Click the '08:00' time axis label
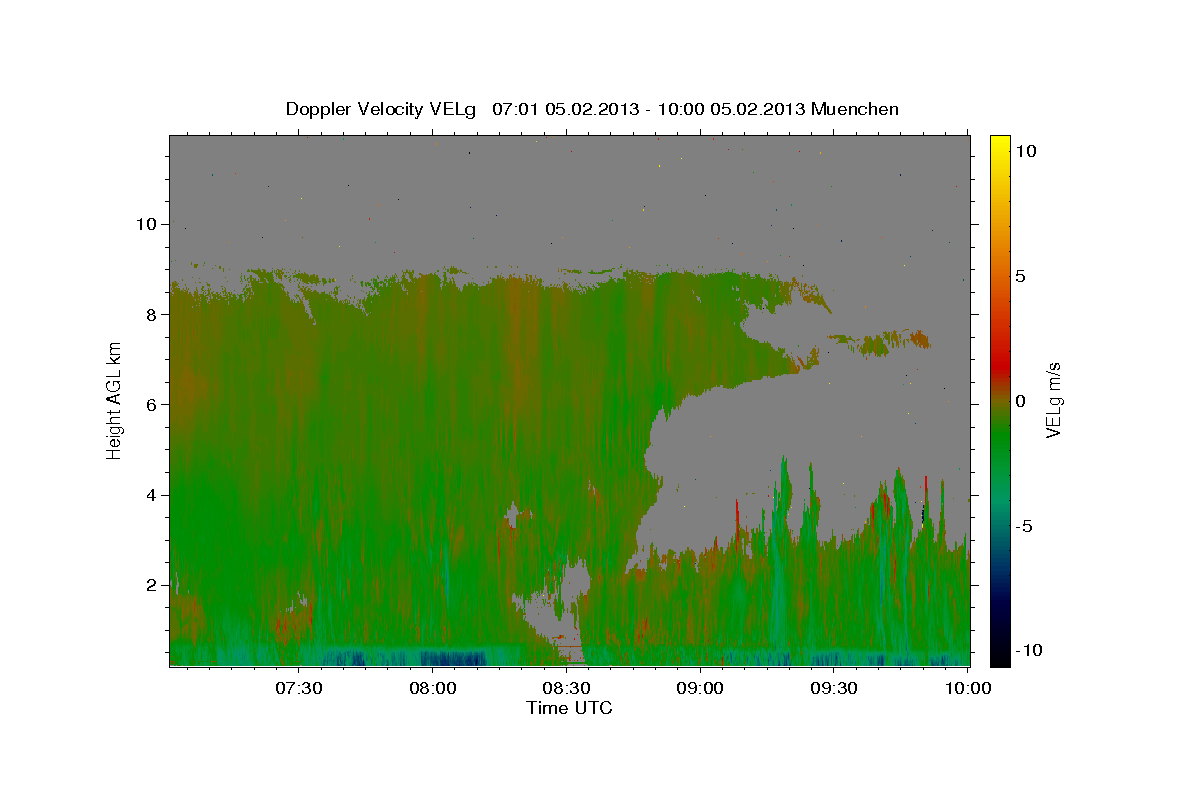 pos(433,688)
